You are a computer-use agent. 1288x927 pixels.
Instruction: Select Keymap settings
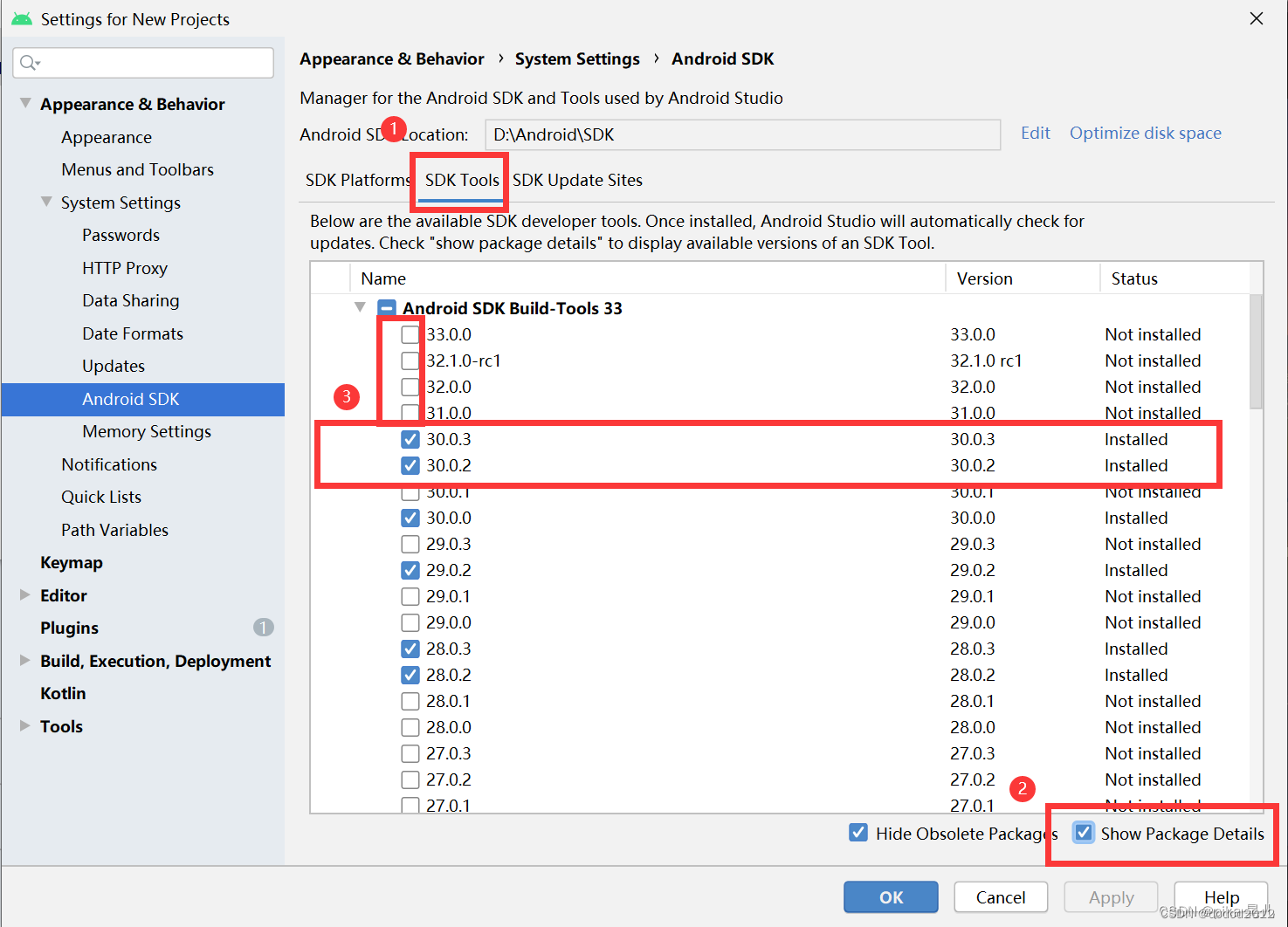click(72, 562)
